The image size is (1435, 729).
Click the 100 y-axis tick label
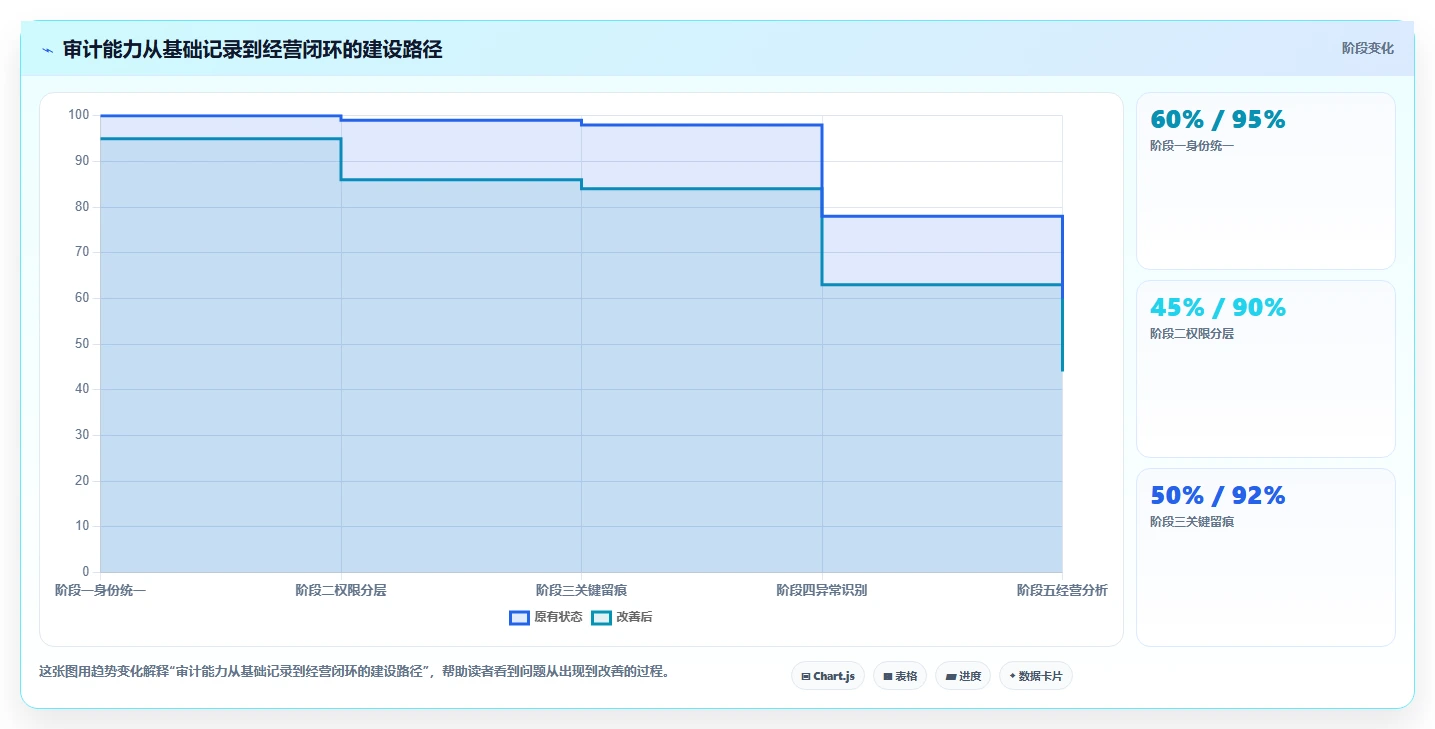tap(79, 115)
